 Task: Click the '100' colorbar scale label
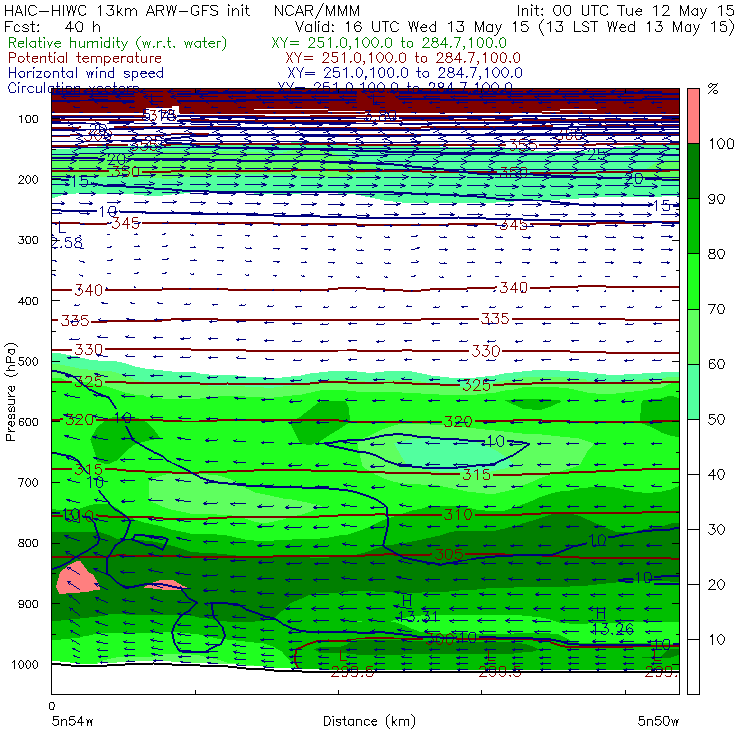pyautogui.click(x=721, y=143)
